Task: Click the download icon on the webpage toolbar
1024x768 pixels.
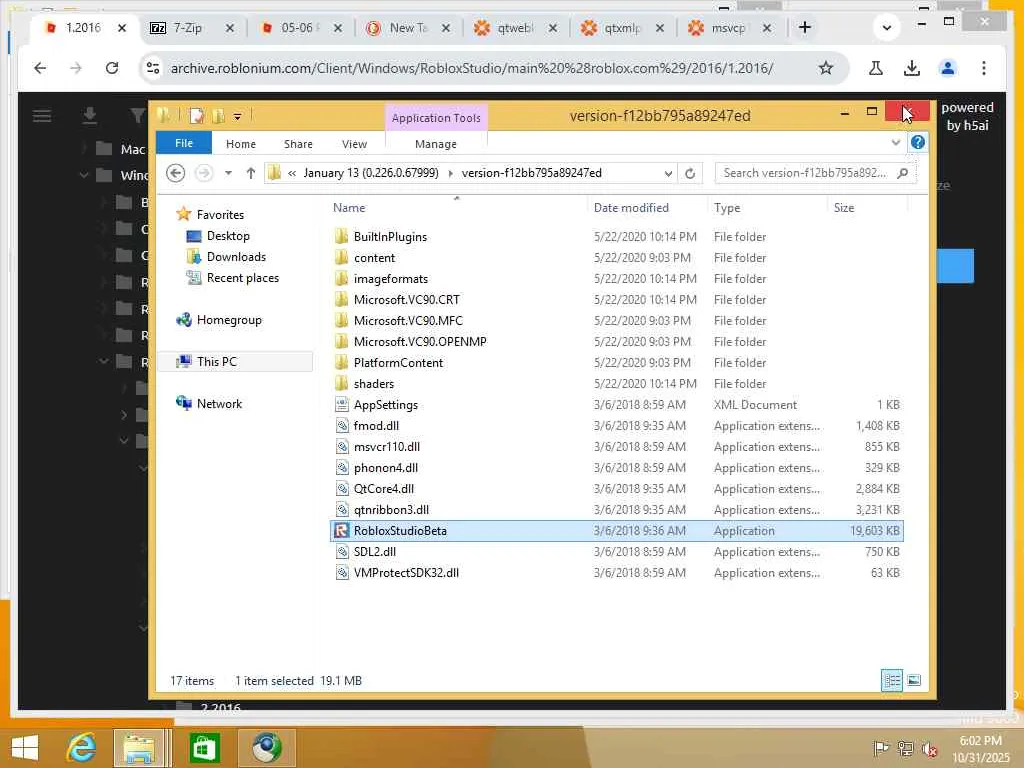Action: coord(89,116)
